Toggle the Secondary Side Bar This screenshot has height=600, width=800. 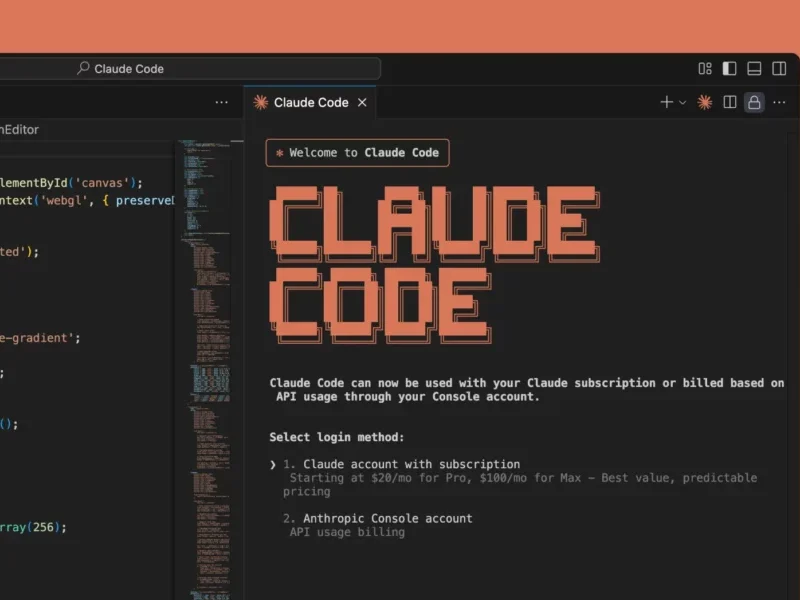(778, 68)
